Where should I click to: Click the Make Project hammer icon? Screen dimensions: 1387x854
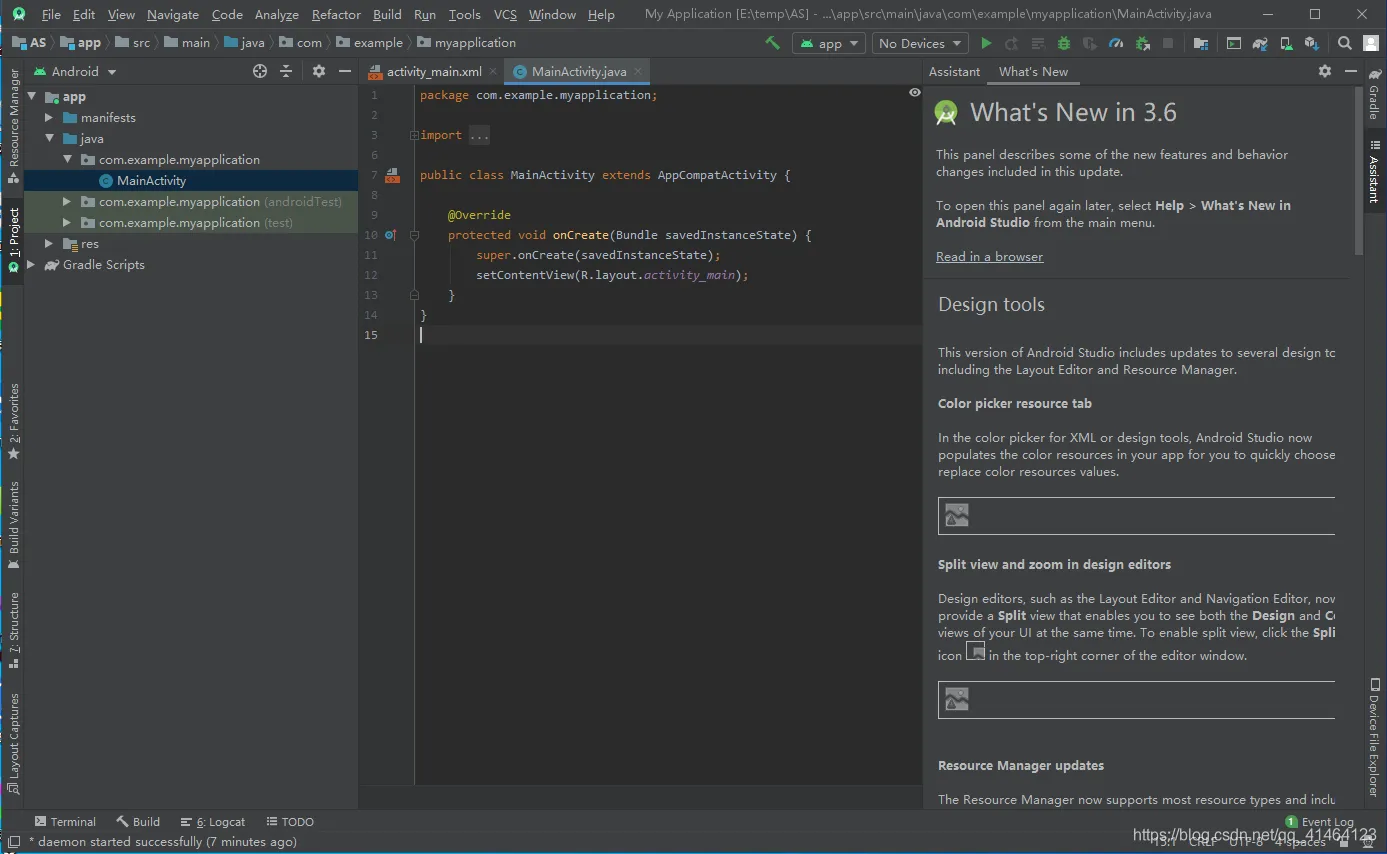pyautogui.click(x=772, y=43)
